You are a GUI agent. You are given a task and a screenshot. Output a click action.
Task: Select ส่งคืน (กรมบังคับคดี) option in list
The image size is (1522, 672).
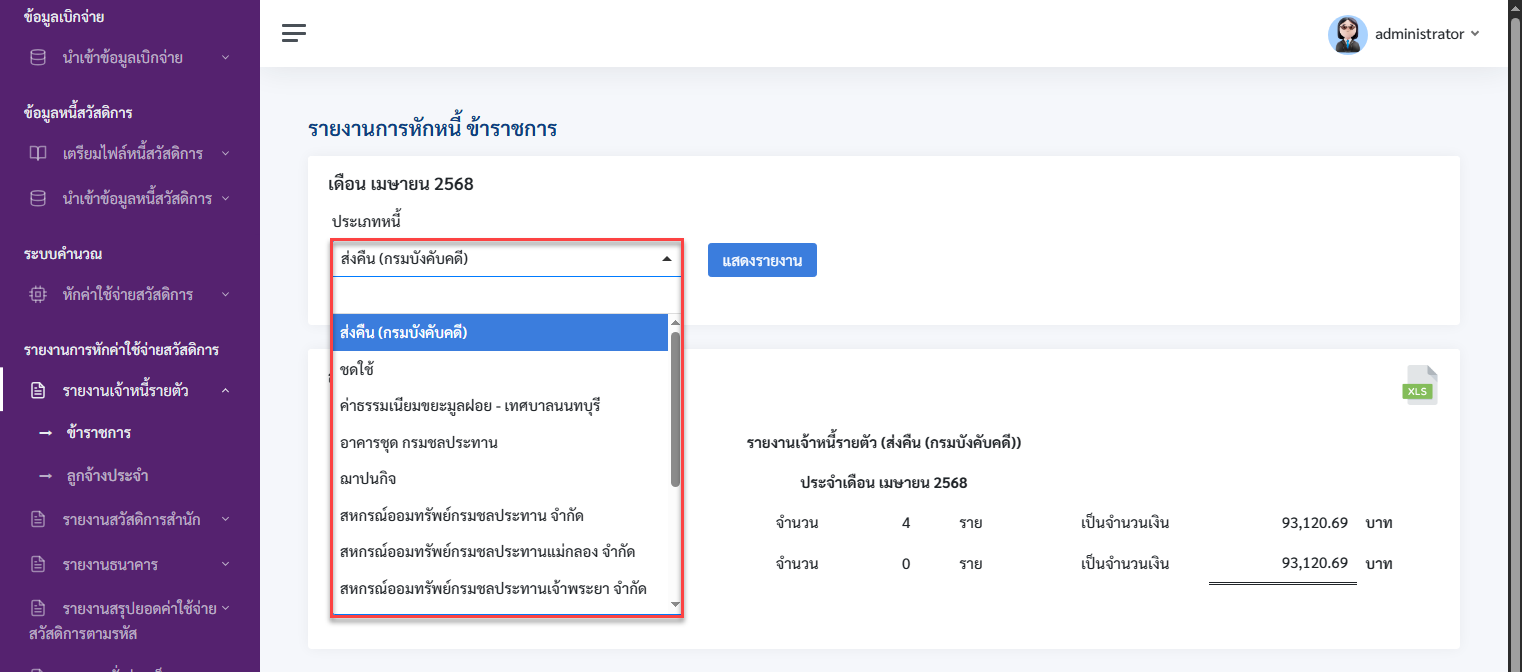point(500,333)
